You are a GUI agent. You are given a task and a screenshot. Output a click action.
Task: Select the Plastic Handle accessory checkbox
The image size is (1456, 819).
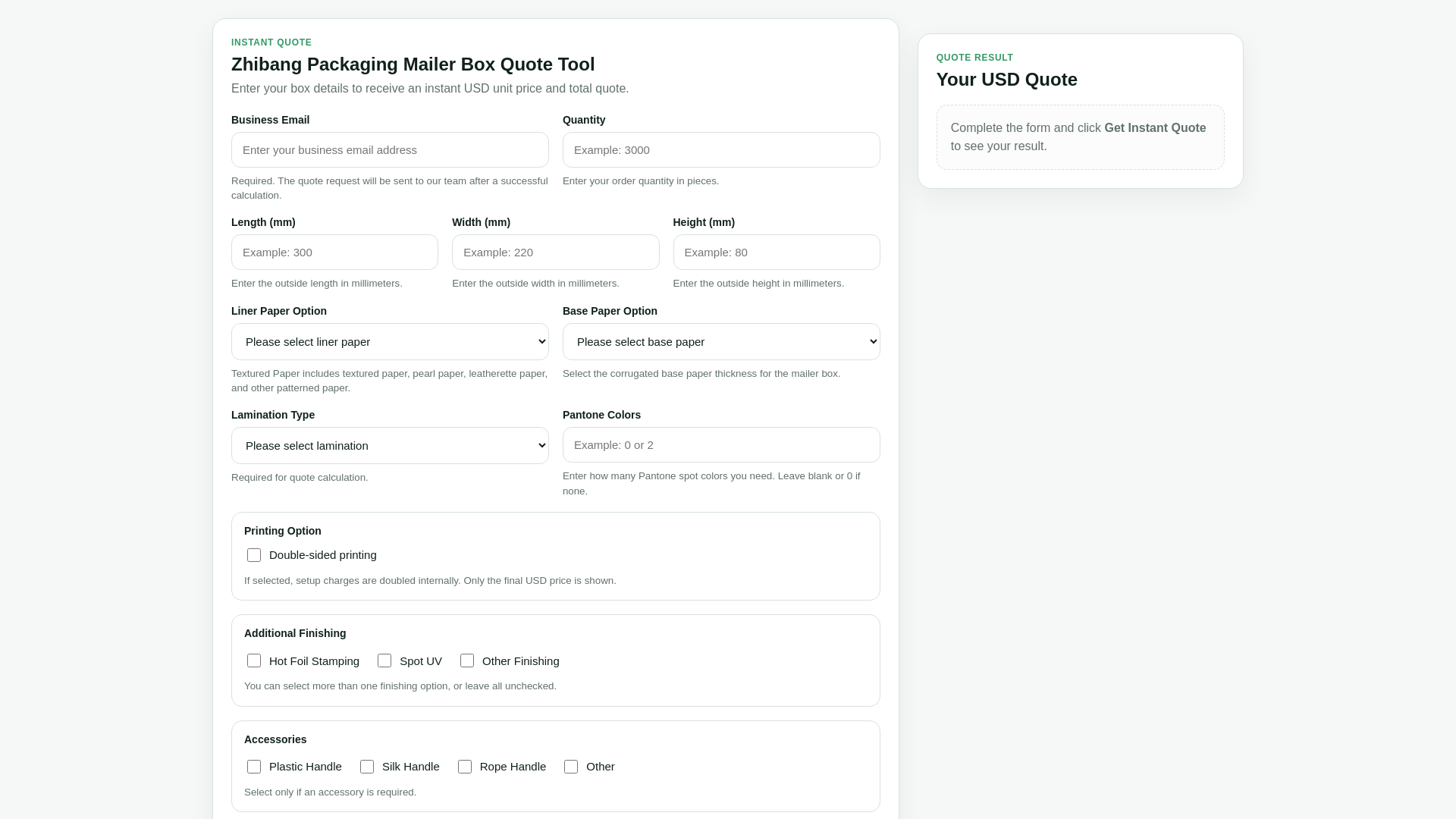254,767
